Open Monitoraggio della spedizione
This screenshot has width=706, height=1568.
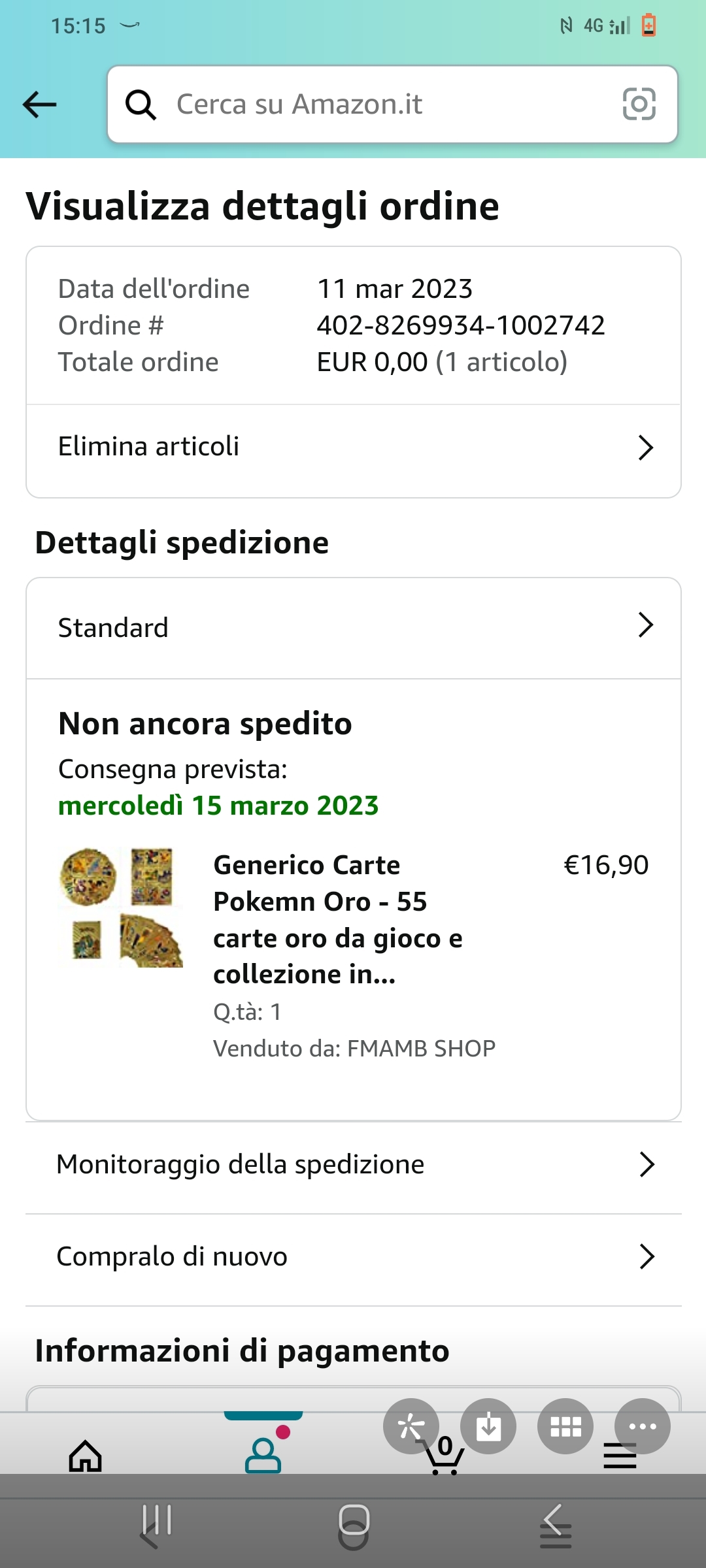point(353,1164)
